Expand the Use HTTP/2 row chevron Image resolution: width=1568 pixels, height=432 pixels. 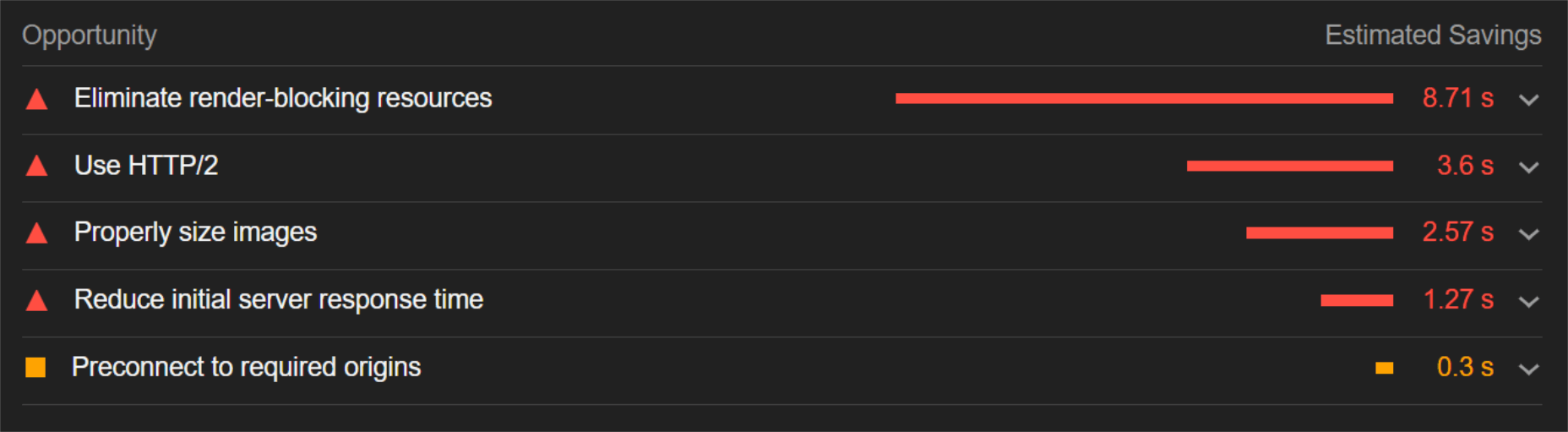click(1528, 167)
